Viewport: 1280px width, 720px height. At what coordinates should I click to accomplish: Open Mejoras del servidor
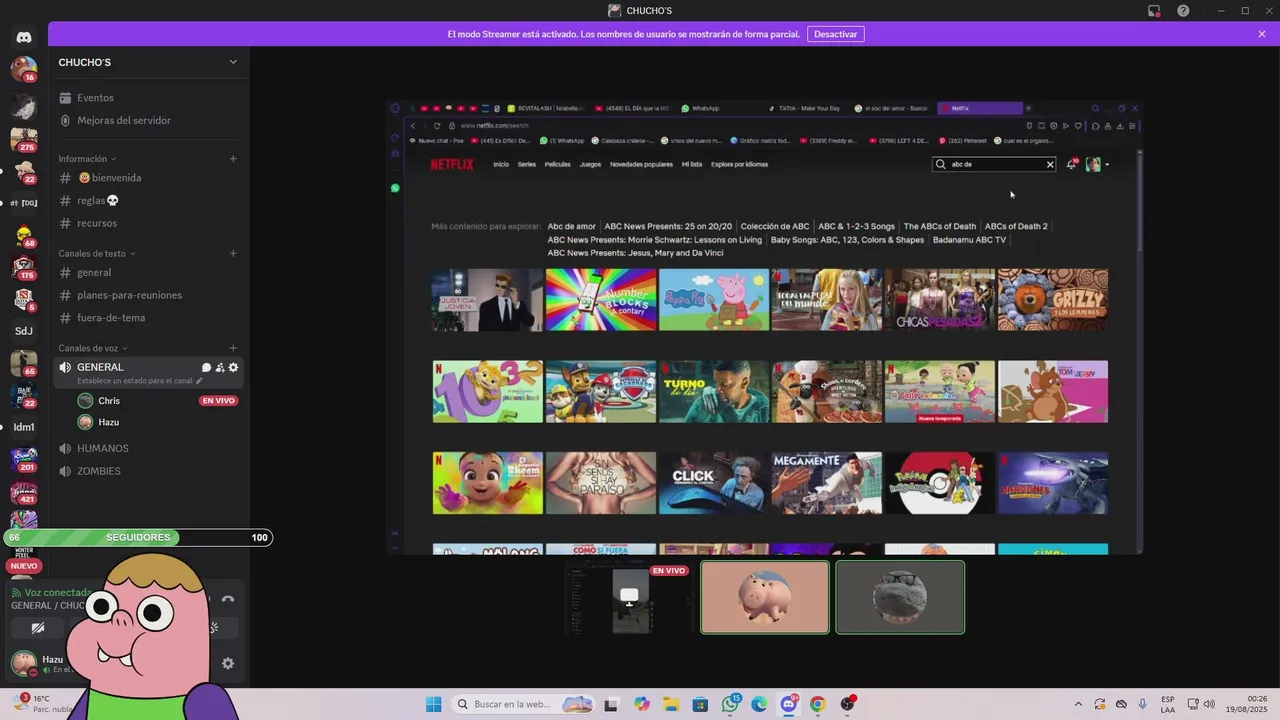point(150,120)
